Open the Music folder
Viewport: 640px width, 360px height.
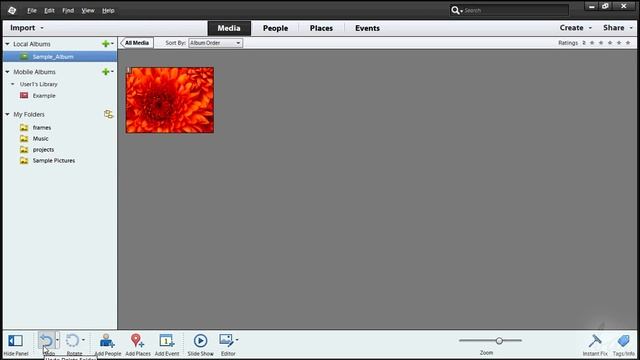[40, 139]
